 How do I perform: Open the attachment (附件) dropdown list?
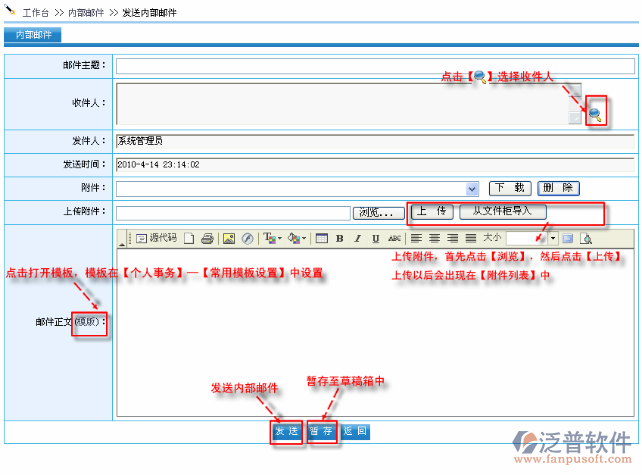pos(472,188)
